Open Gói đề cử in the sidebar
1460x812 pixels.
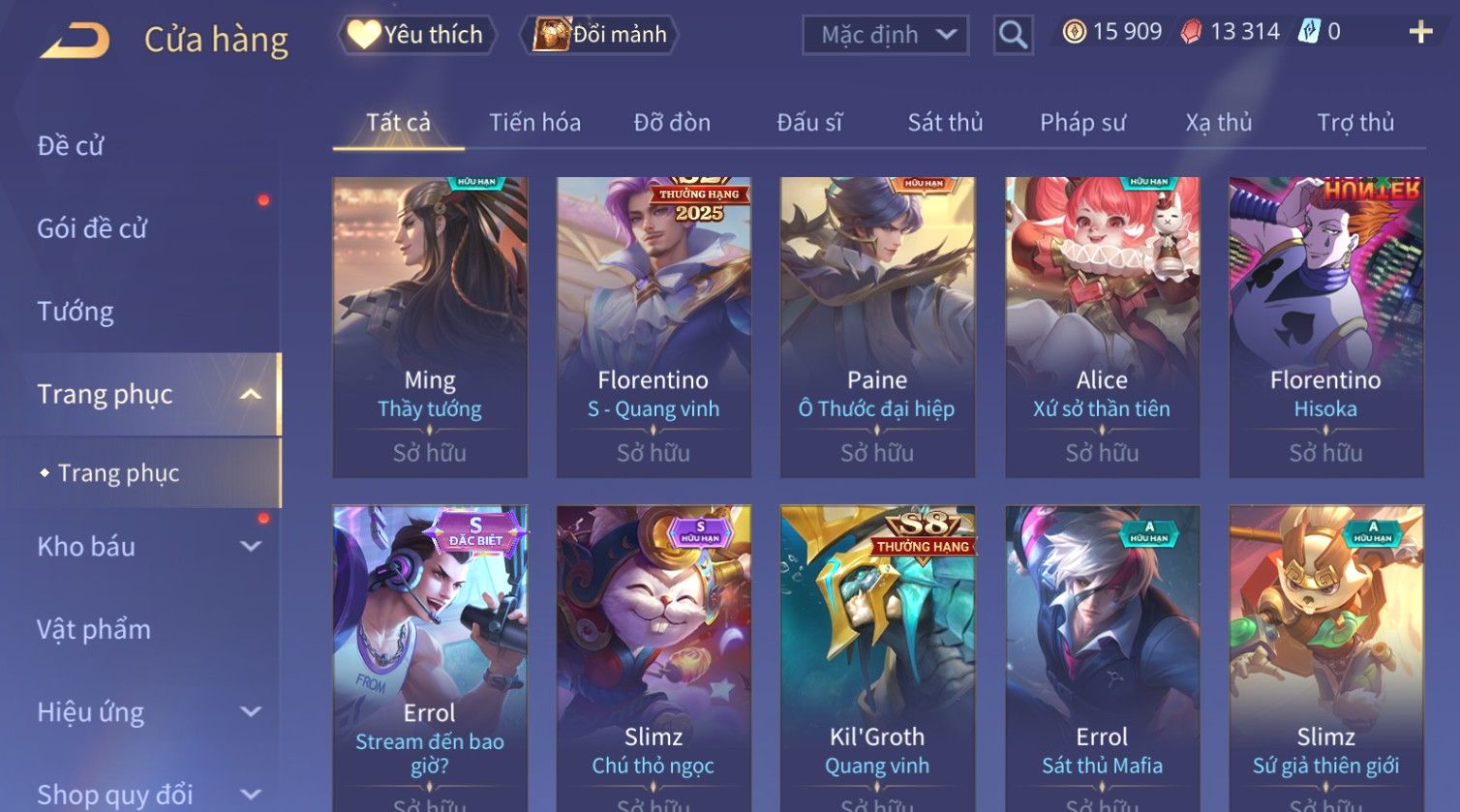92,228
